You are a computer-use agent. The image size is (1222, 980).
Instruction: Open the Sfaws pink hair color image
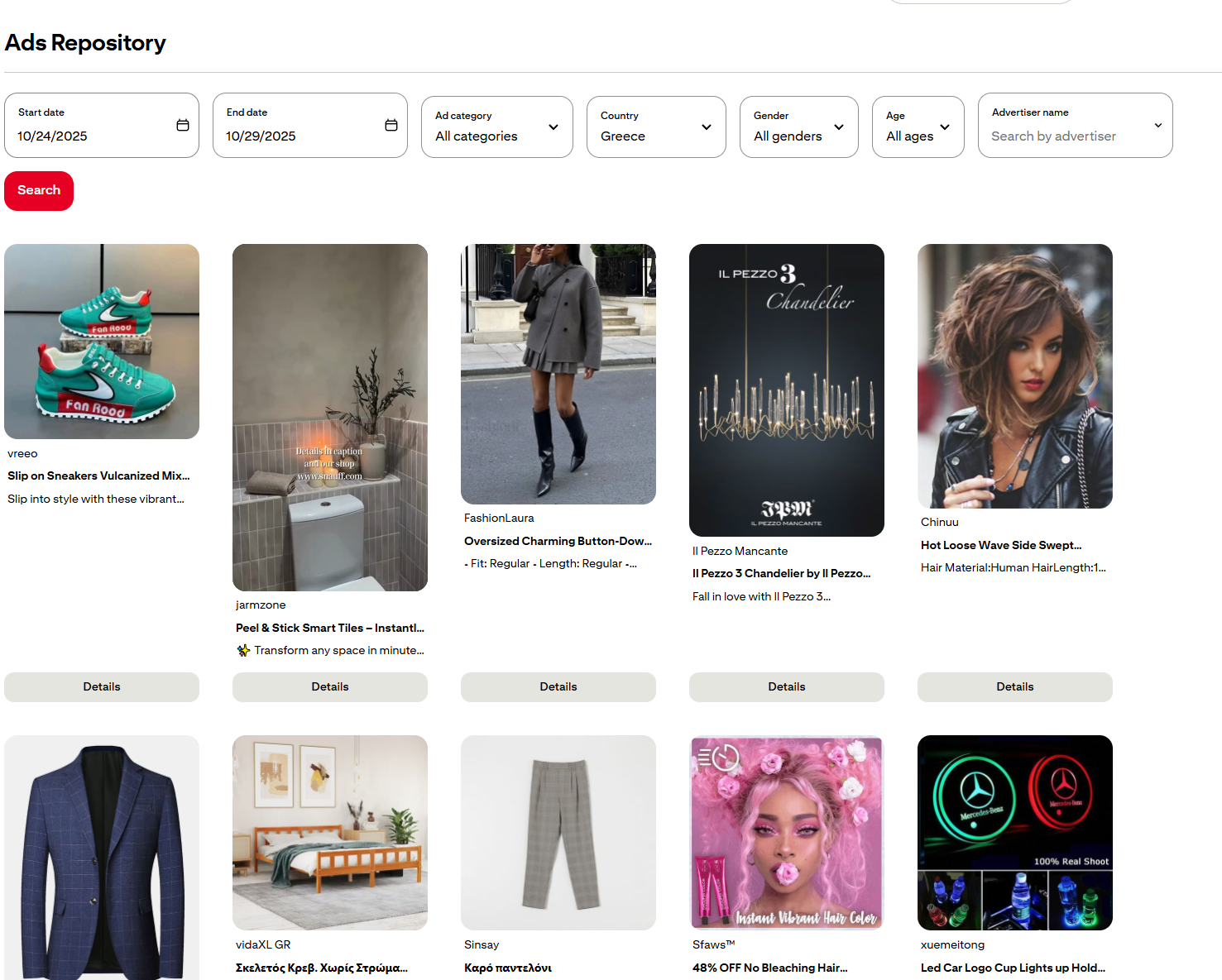point(787,833)
